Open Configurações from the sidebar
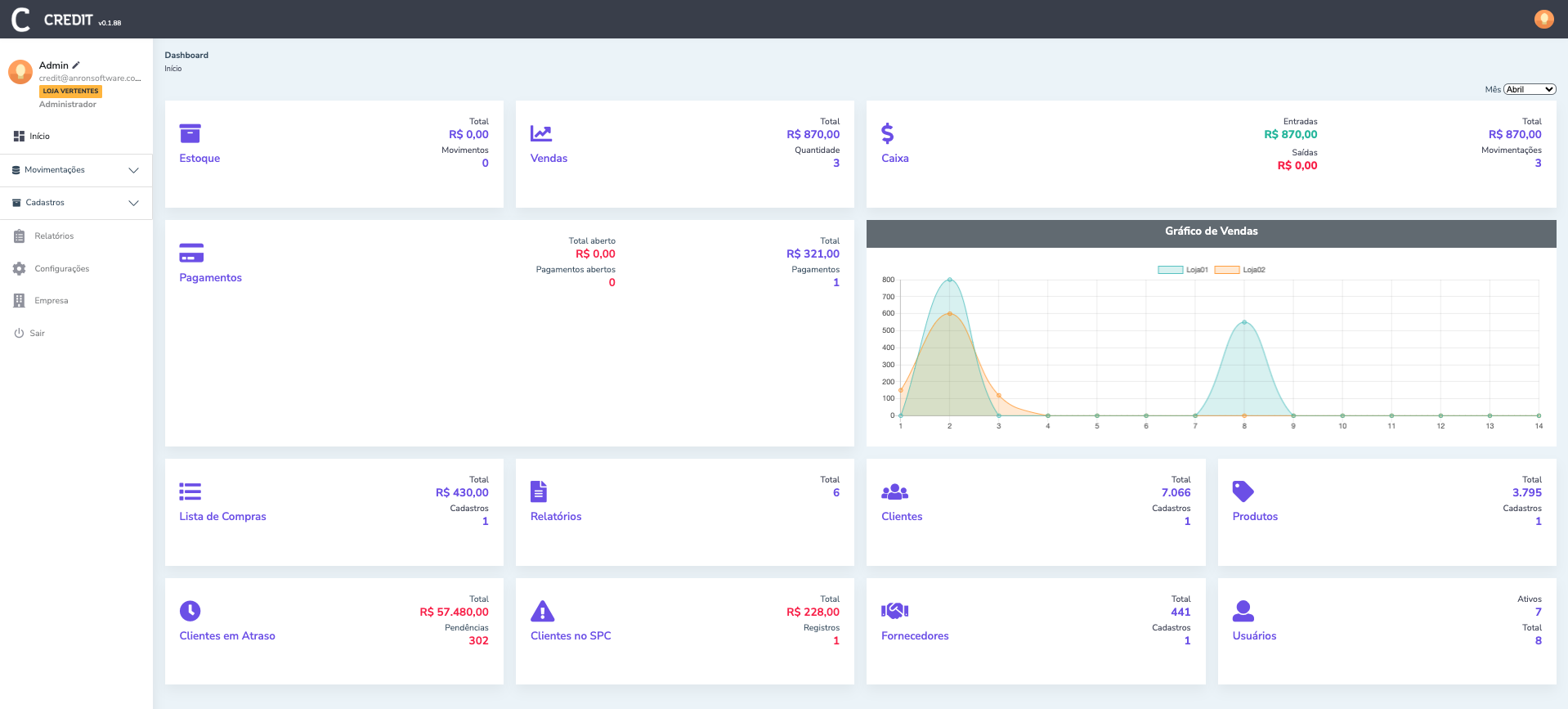 tap(61, 269)
